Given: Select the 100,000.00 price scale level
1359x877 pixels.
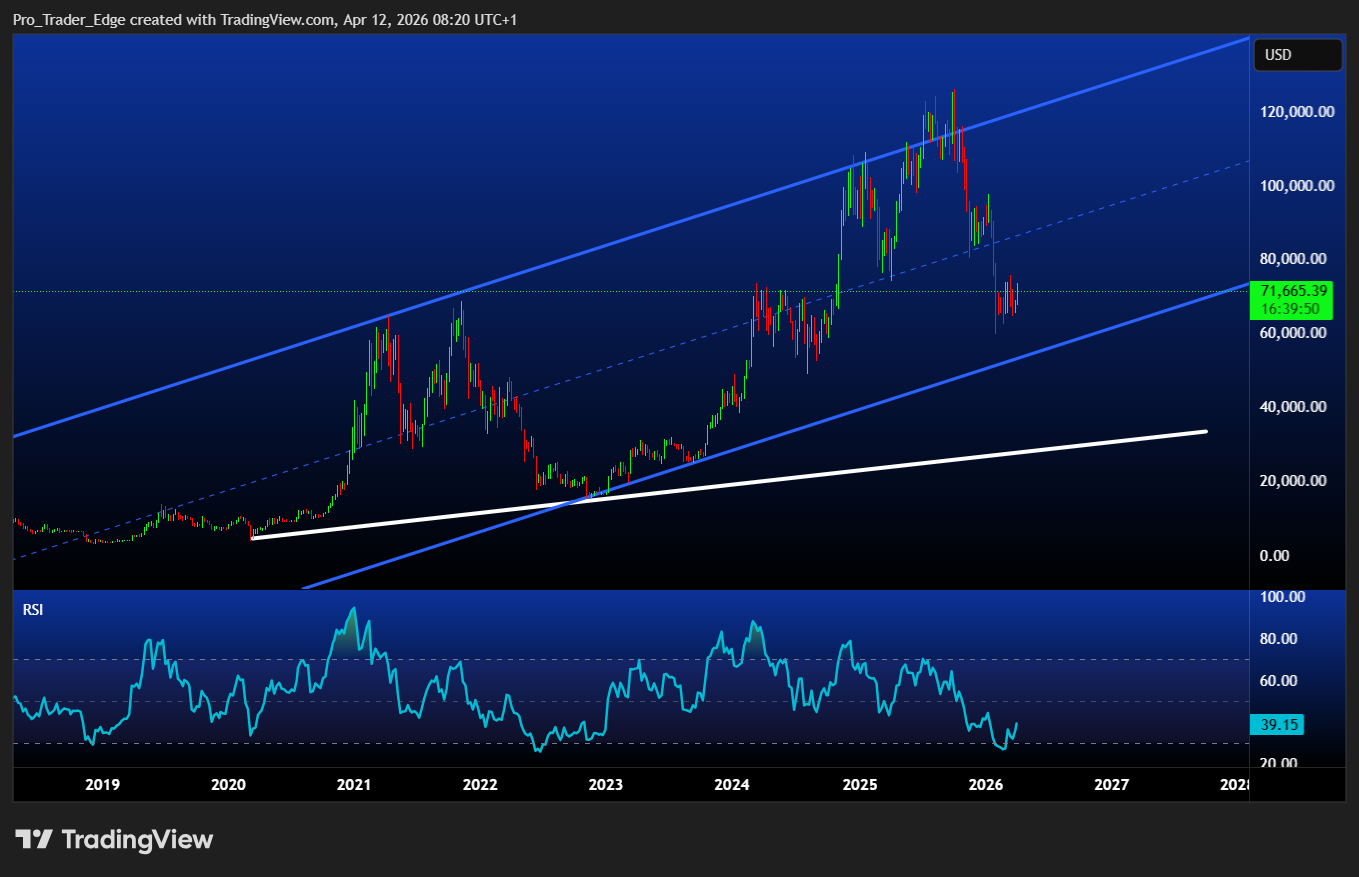Looking at the screenshot, I should pyautogui.click(x=1297, y=186).
